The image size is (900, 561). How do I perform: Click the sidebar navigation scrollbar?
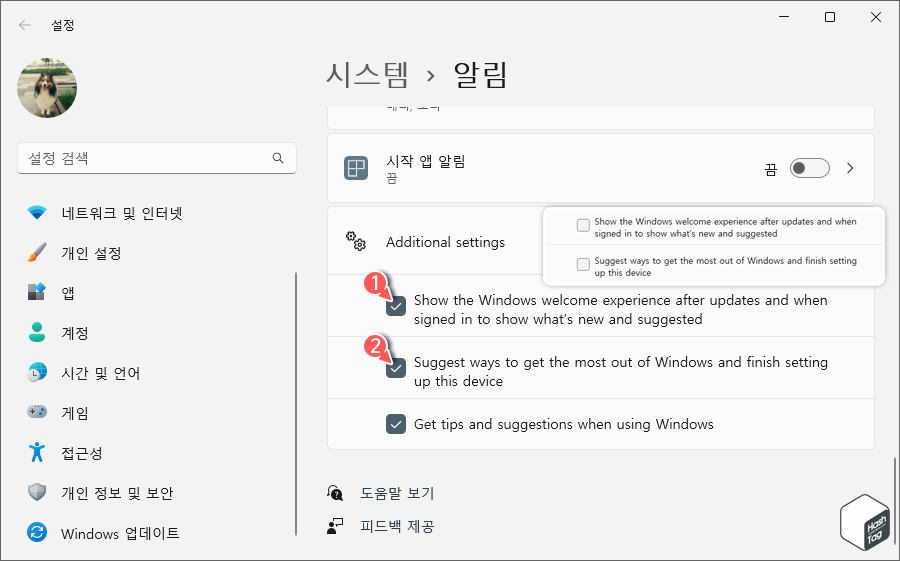(x=296, y=404)
